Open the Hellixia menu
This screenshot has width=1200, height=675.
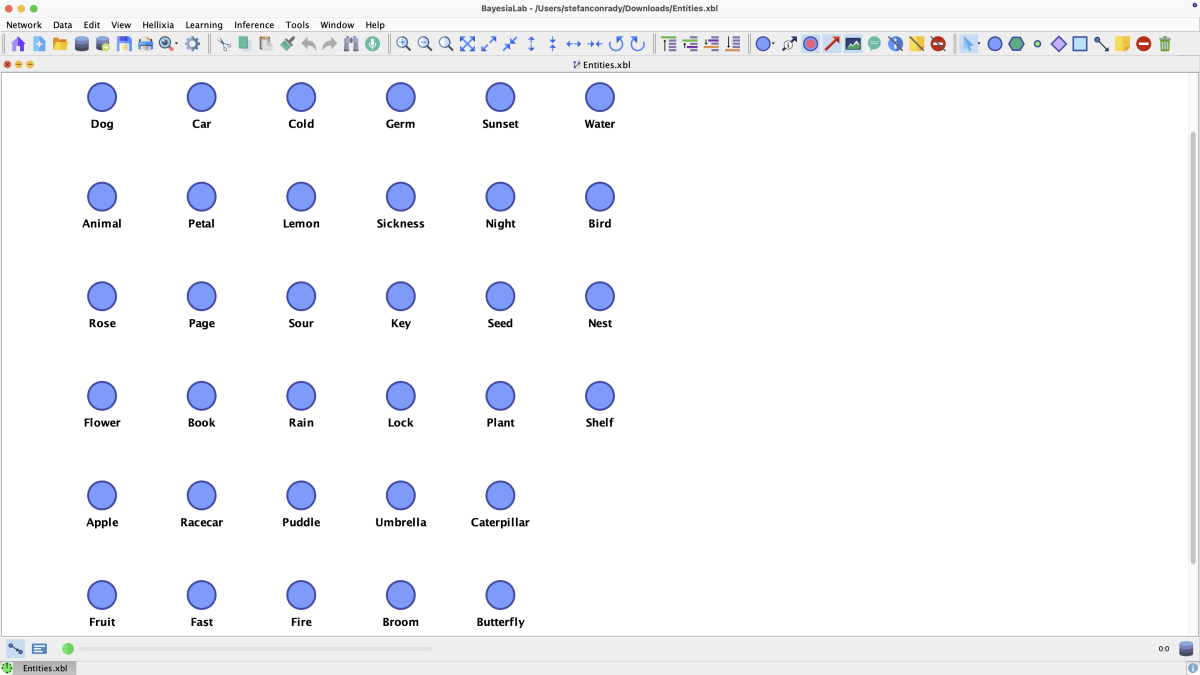coord(158,25)
